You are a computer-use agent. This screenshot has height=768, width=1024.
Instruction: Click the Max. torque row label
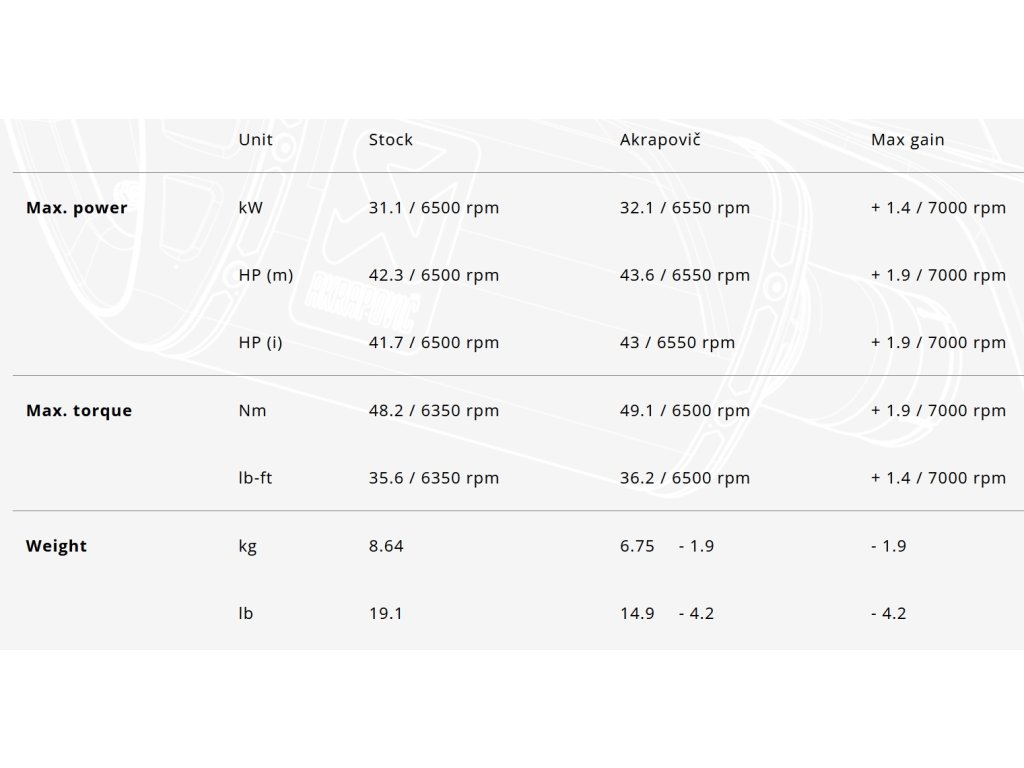[x=79, y=411]
